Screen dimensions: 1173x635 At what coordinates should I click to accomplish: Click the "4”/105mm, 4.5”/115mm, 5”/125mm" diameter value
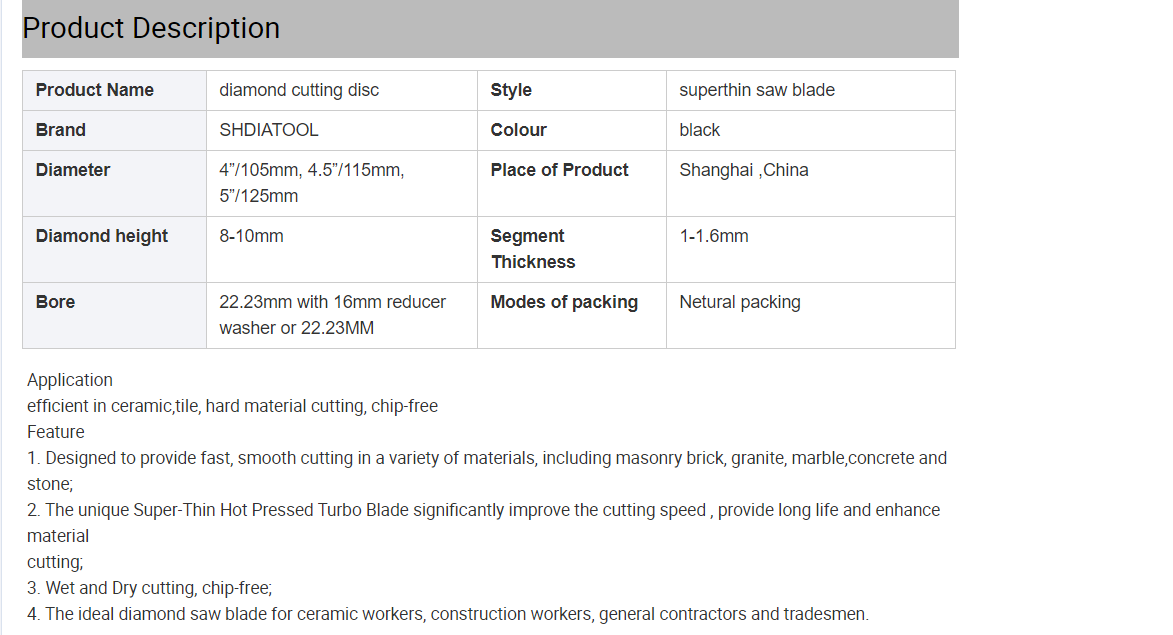coord(312,183)
